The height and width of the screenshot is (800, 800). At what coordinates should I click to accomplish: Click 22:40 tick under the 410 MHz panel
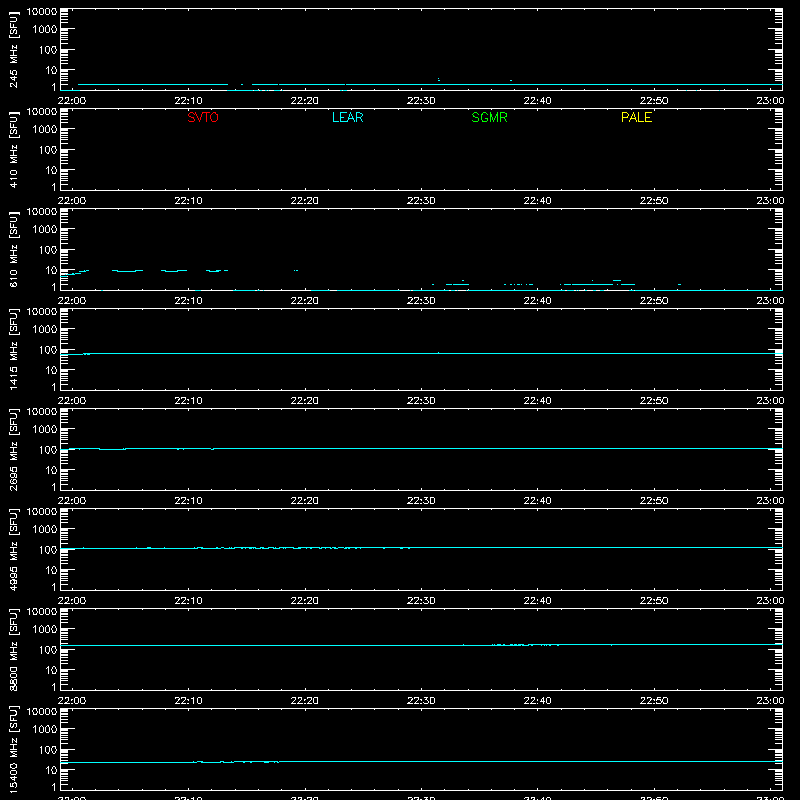click(x=537, y=201)
